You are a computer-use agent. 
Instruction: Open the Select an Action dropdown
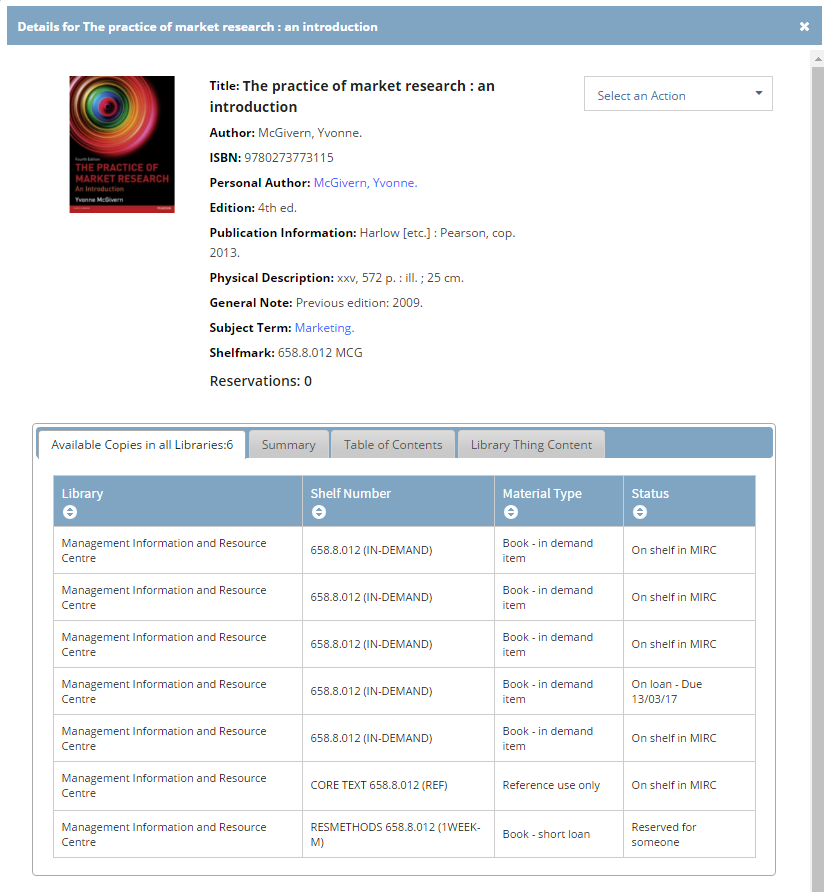pos(678,95)
